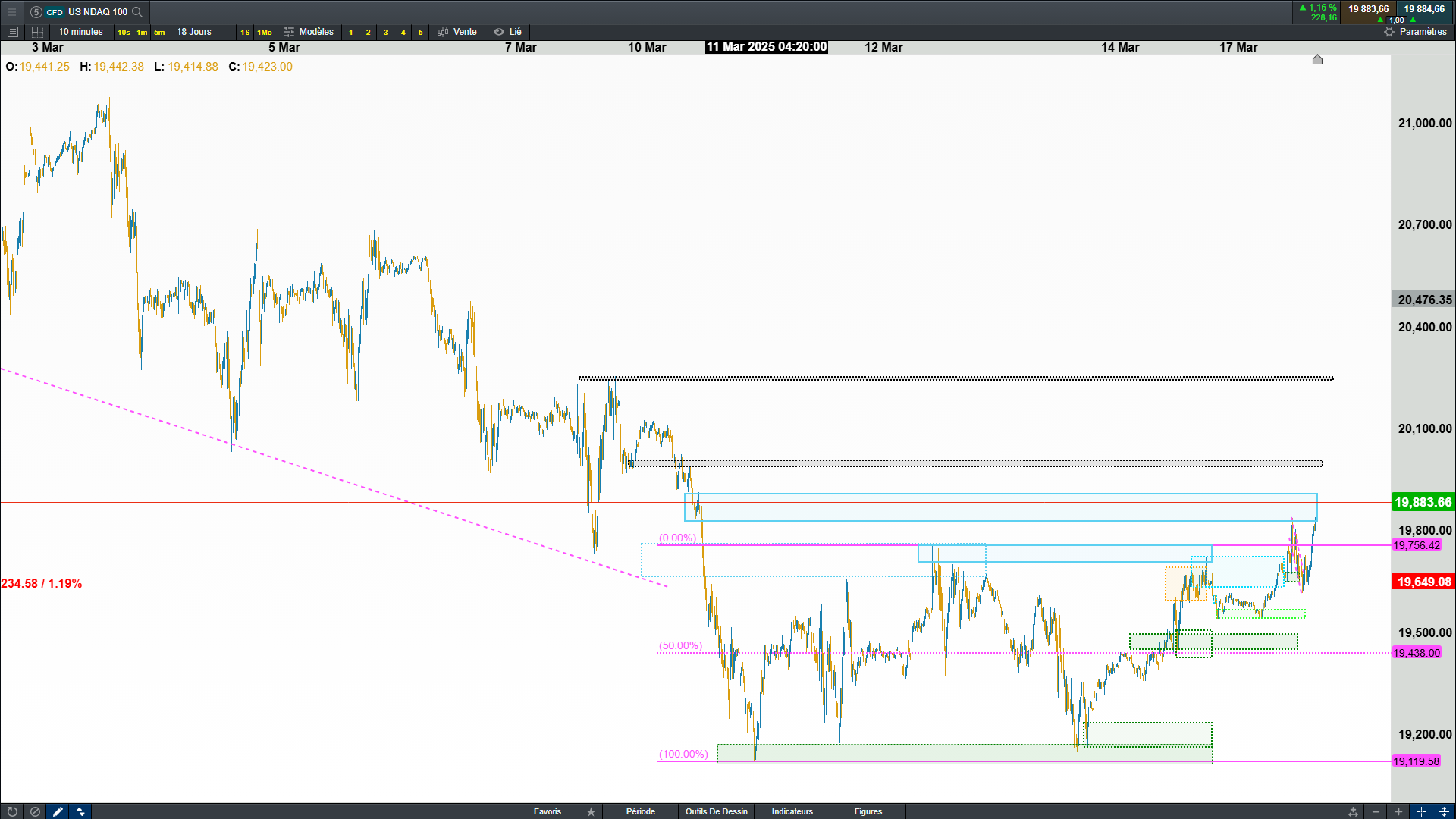Click the chart layout grid icon
The width and height of the screenshot is (1456, 819).
[37, 32]
